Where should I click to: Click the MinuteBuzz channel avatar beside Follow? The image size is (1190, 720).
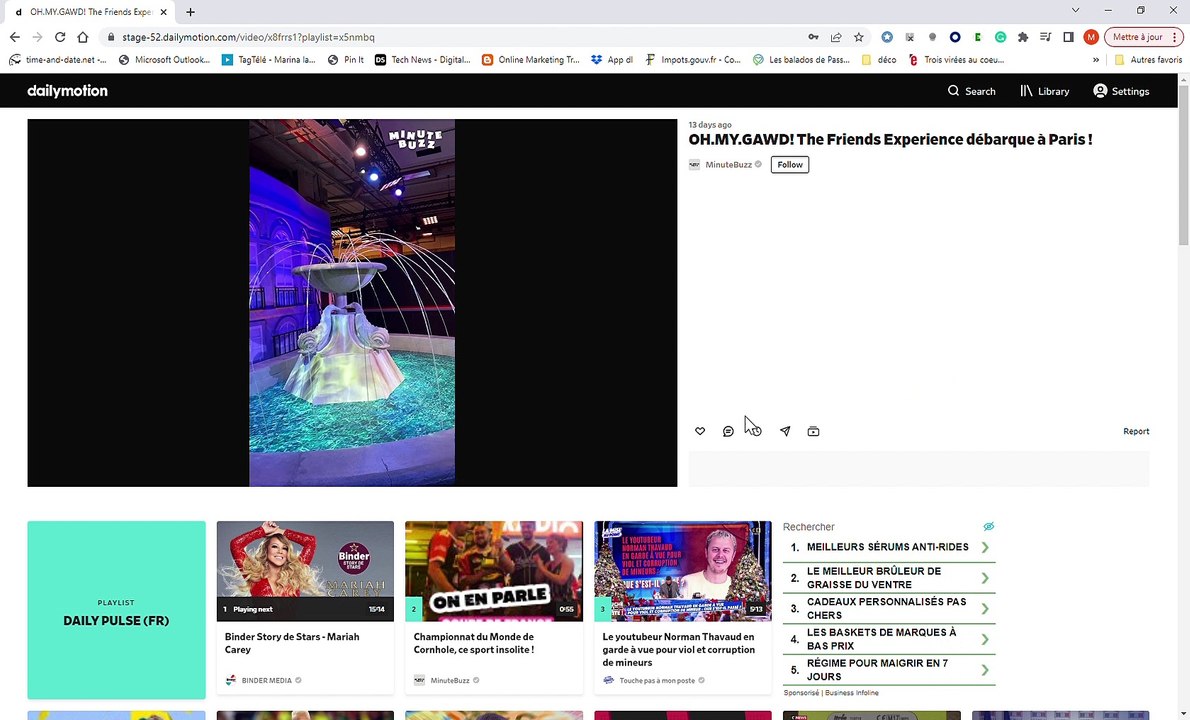pos(694,165)
